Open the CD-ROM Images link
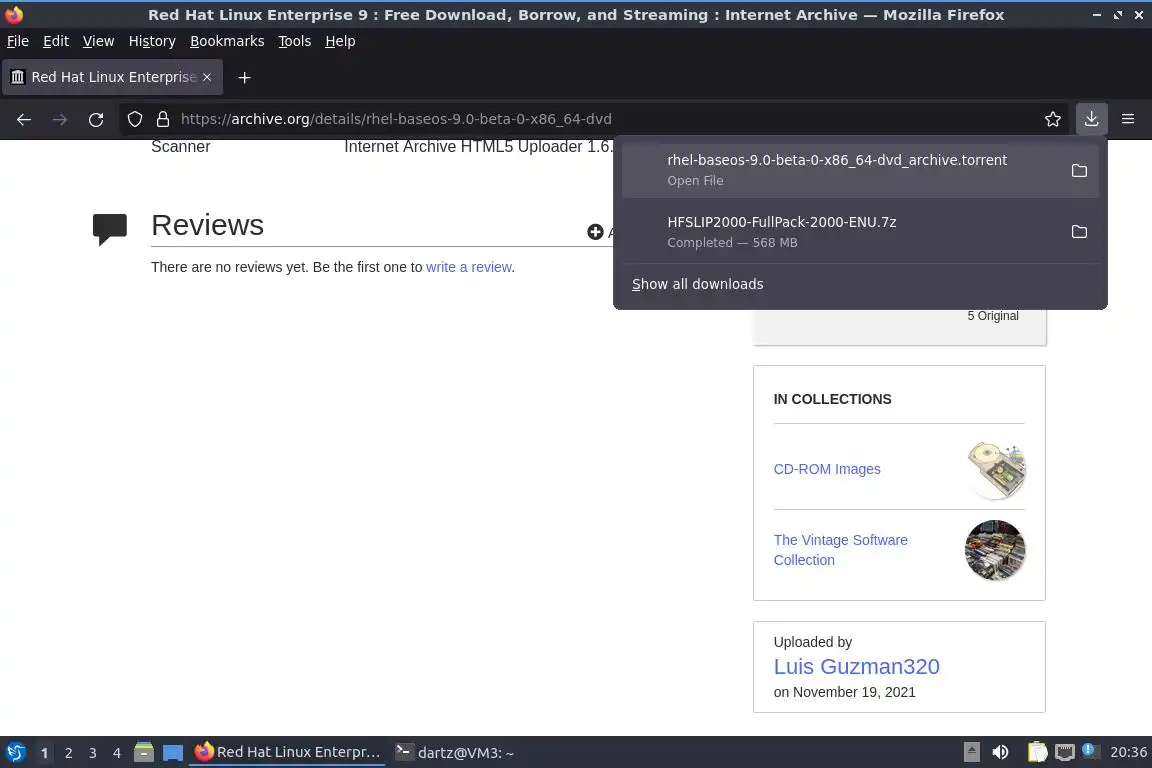 827,469
